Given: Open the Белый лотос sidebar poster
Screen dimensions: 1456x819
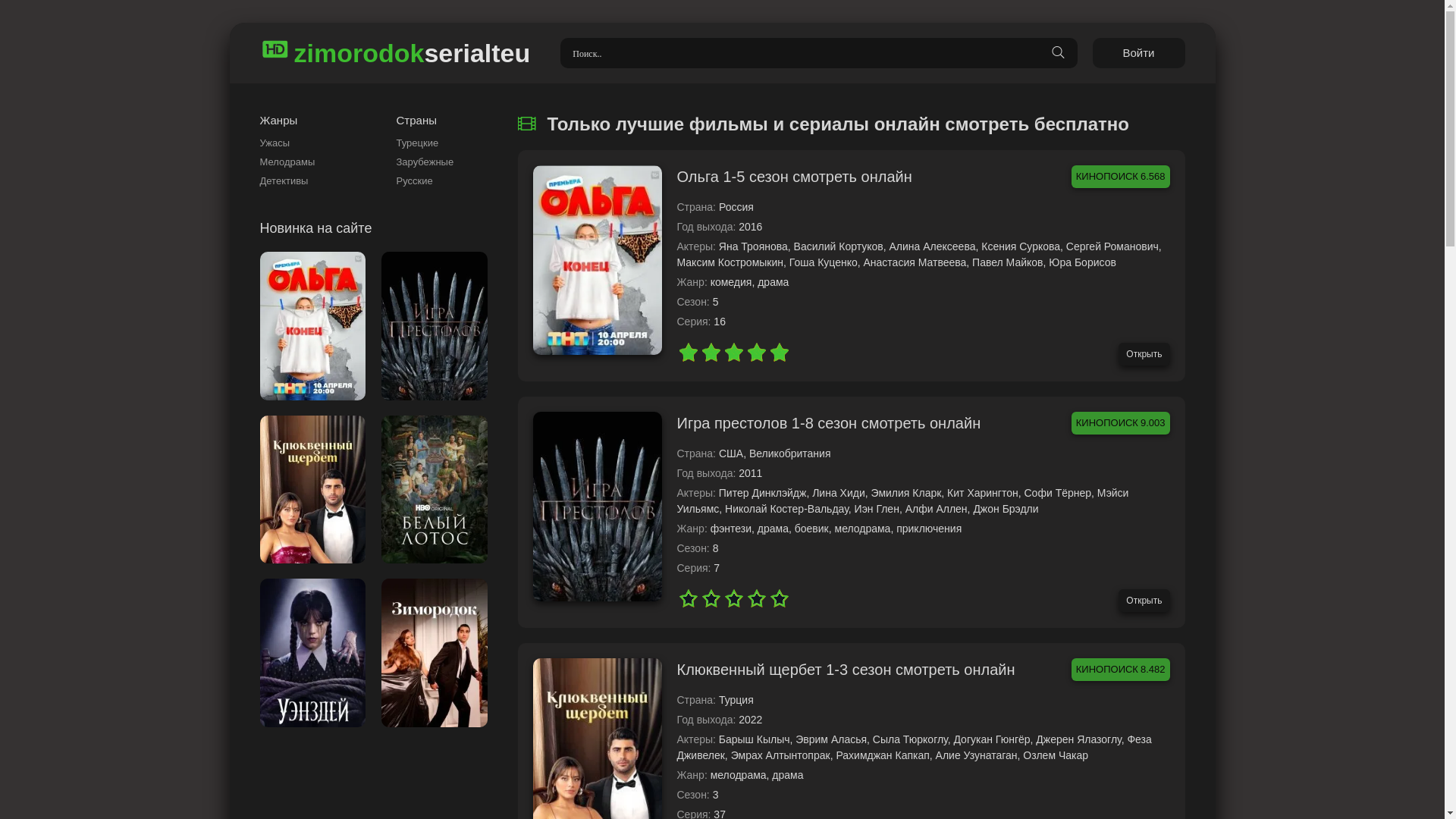Looking at the screenshot, I should tap(434, 489).
